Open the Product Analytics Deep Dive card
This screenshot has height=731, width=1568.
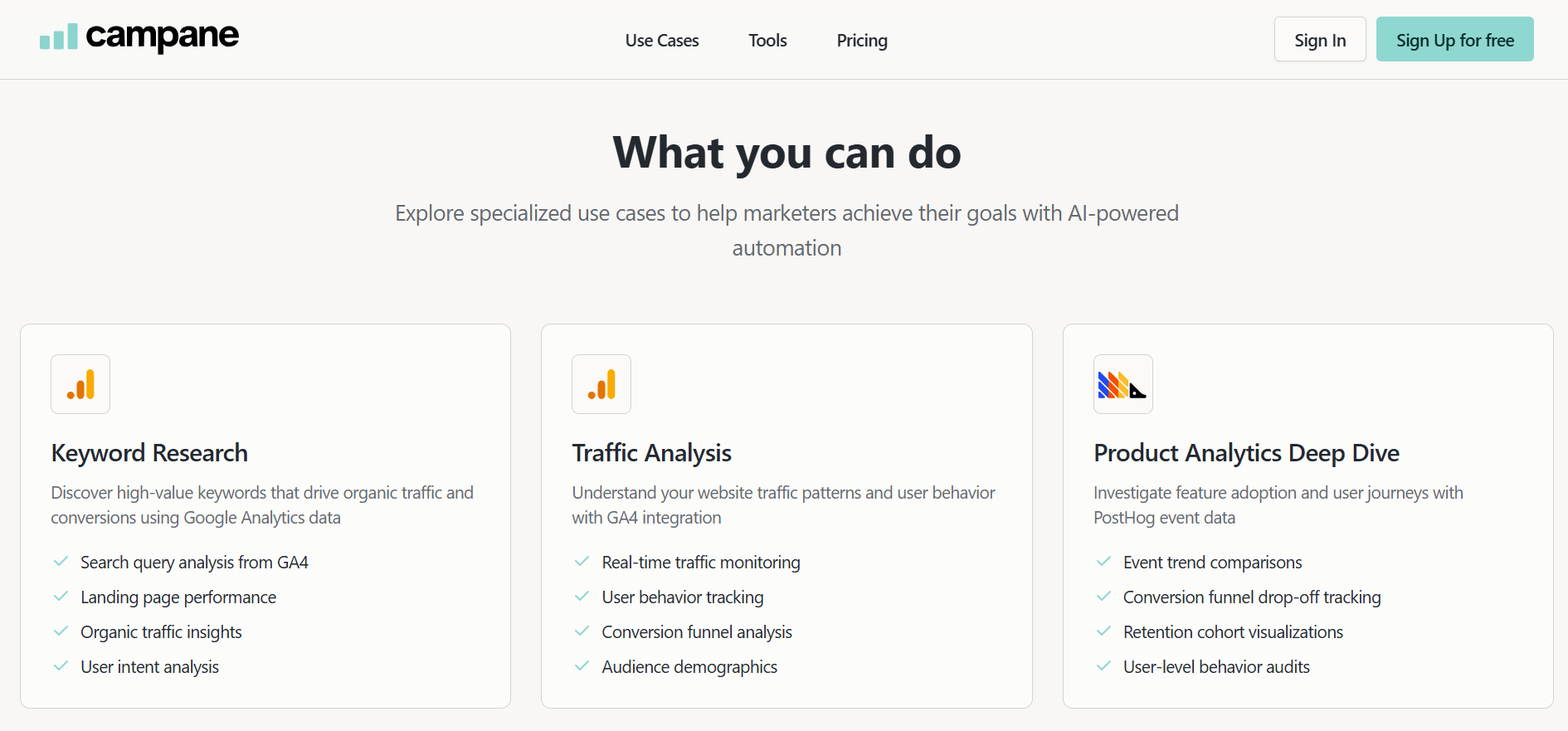click(1307, 514)
